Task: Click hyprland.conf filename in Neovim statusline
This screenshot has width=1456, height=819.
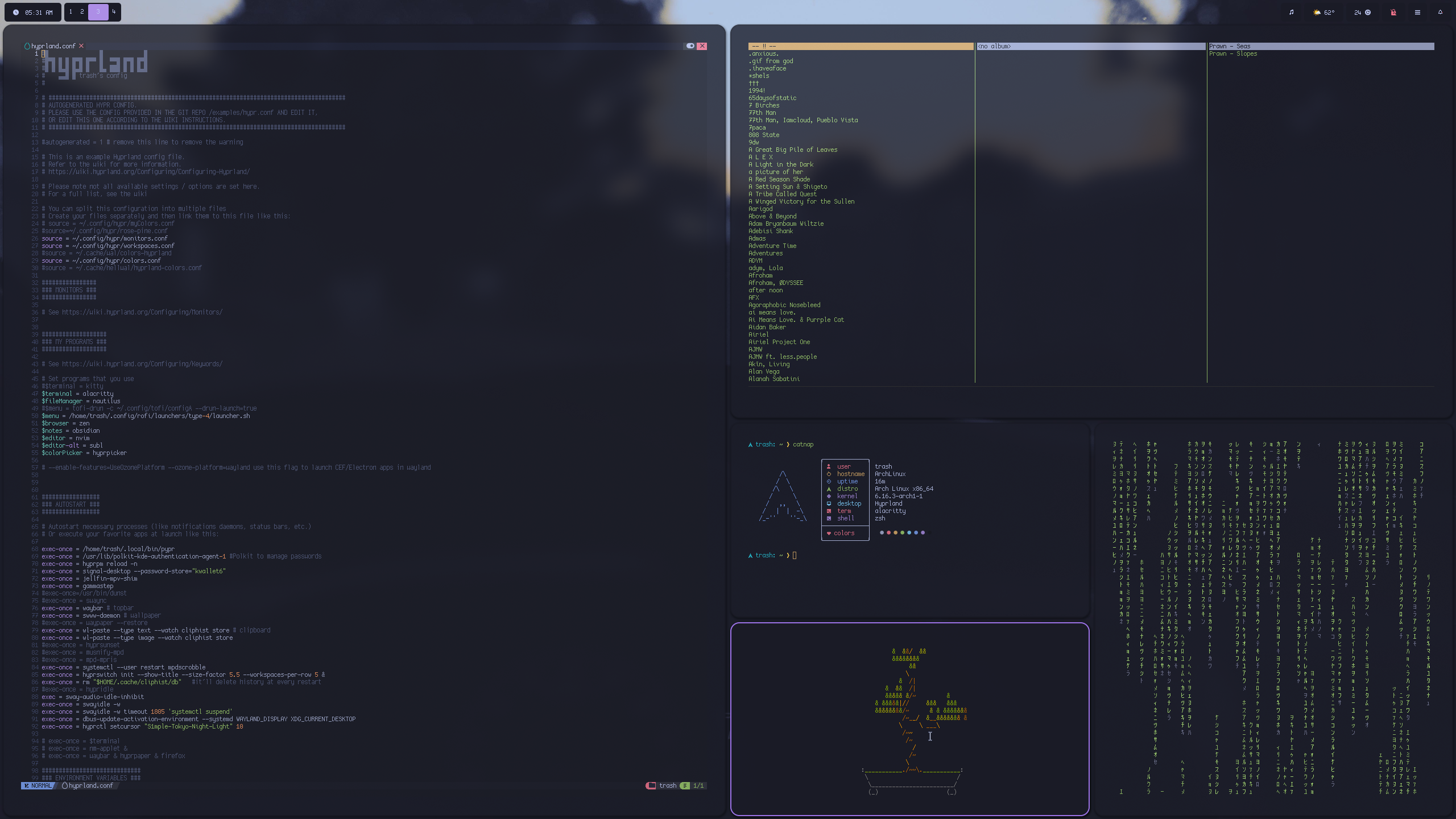Action: pyautogui.click(x=90, y=785)
